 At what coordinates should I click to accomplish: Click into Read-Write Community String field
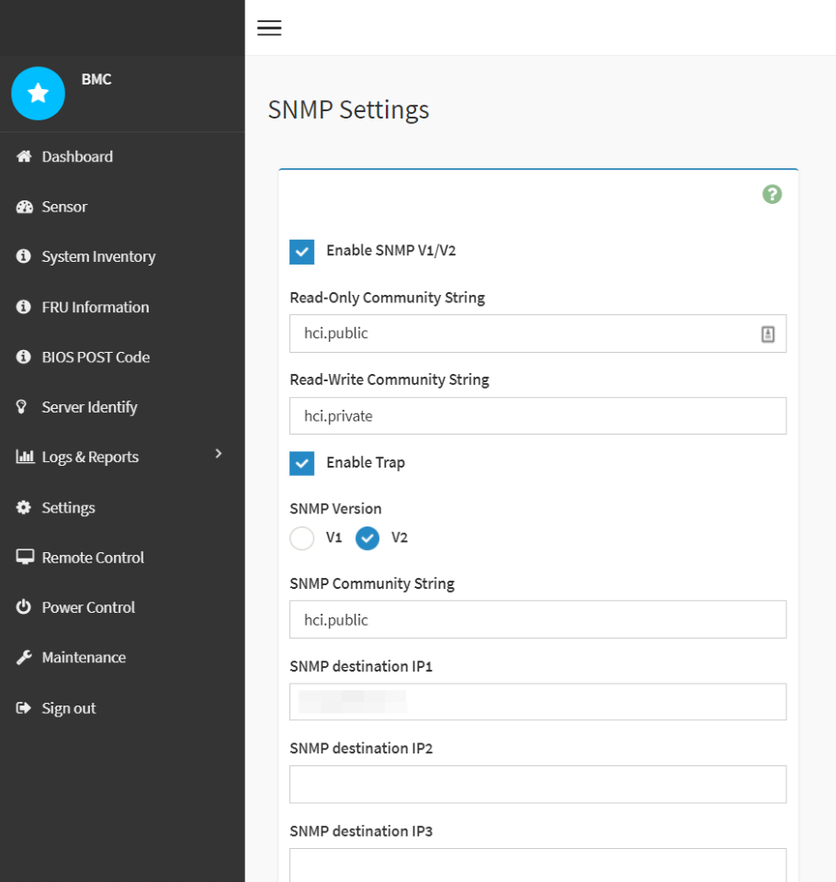(x=538, y=416)
